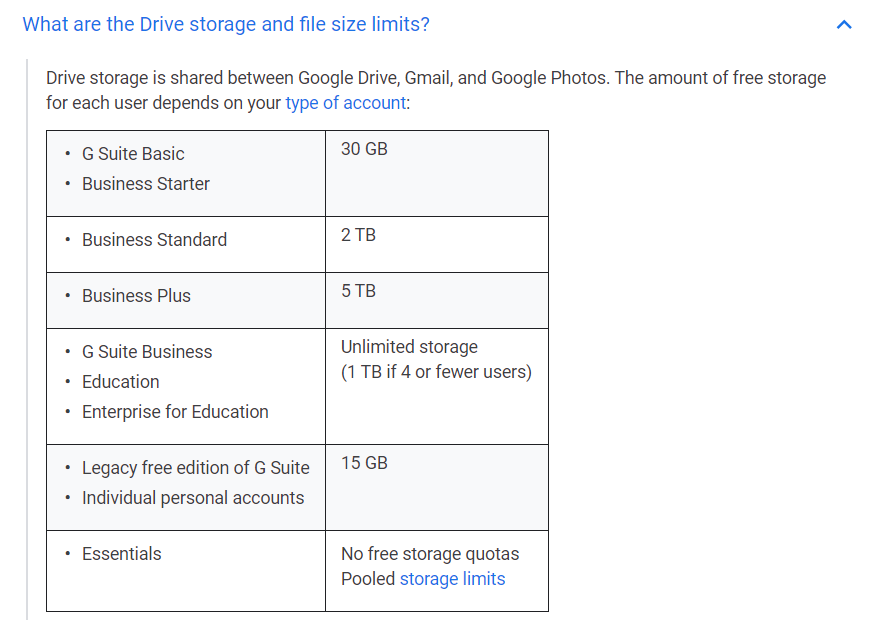Click 'No free storage quotas' text

coord(430,554)
